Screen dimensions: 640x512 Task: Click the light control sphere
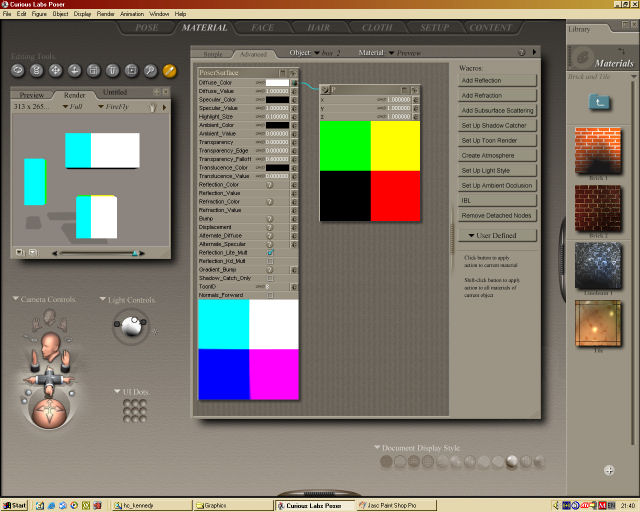pyautogui.click(x=130, y=324)
